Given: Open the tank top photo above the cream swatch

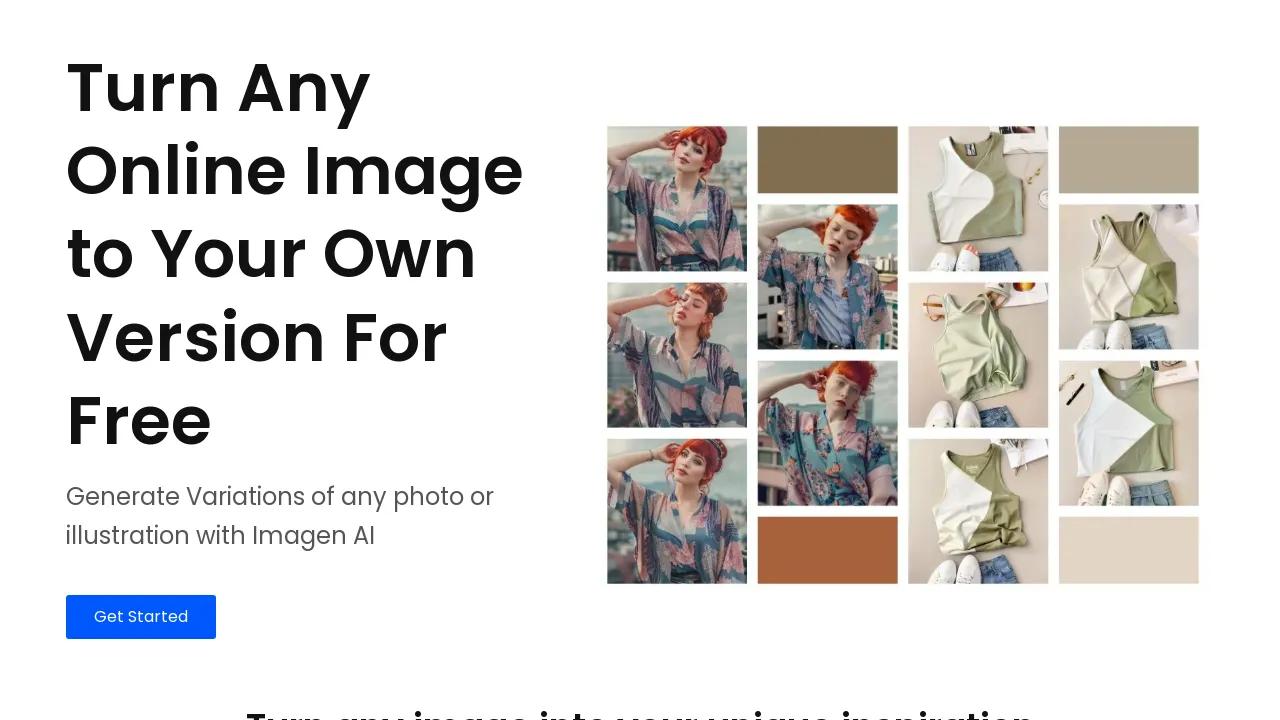Looking at the screenshot, I should coord(1128,433).
